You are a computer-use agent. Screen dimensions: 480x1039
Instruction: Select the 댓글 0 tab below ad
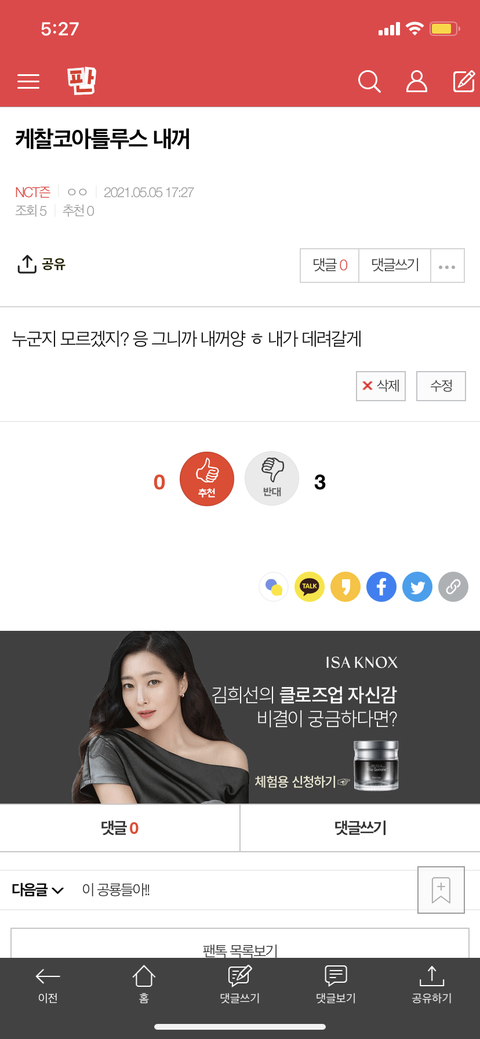pos(120,828)
